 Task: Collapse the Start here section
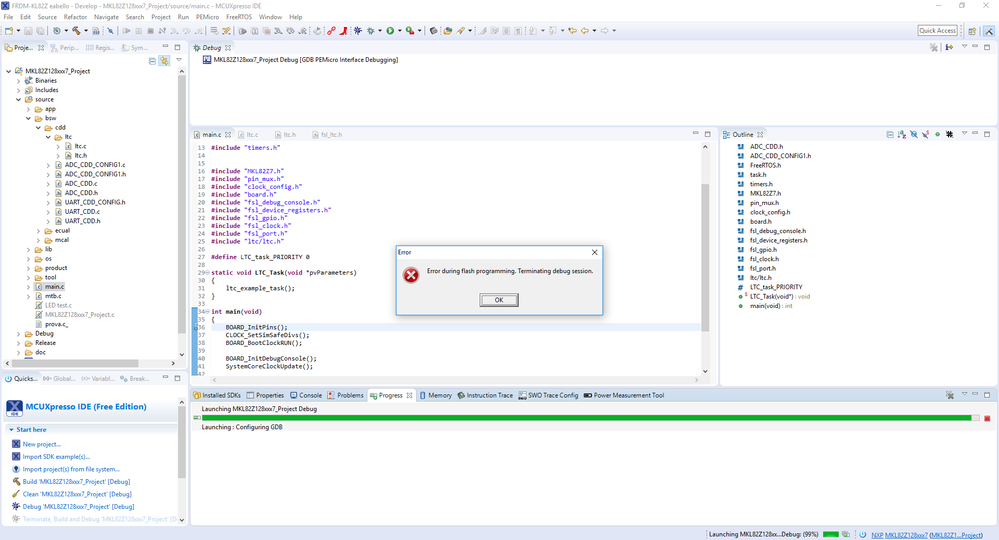11,430
